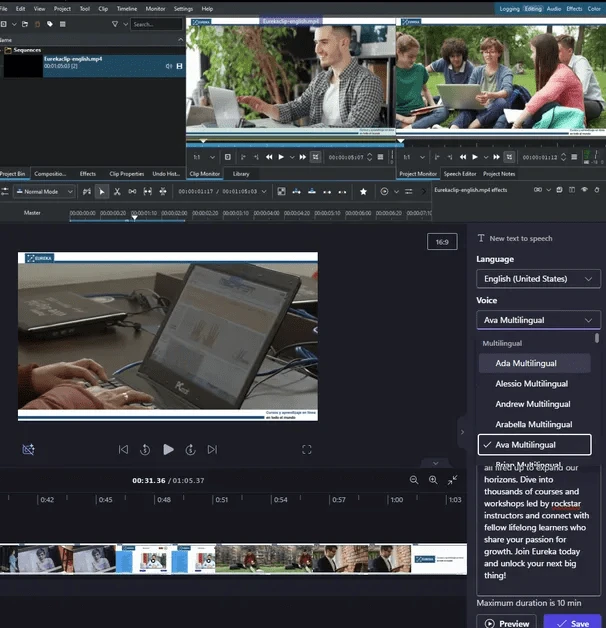This screenshot has height=628, width=606.
Task: Click the tag icon in Project Bin toolbar
Action: (50, 24)
